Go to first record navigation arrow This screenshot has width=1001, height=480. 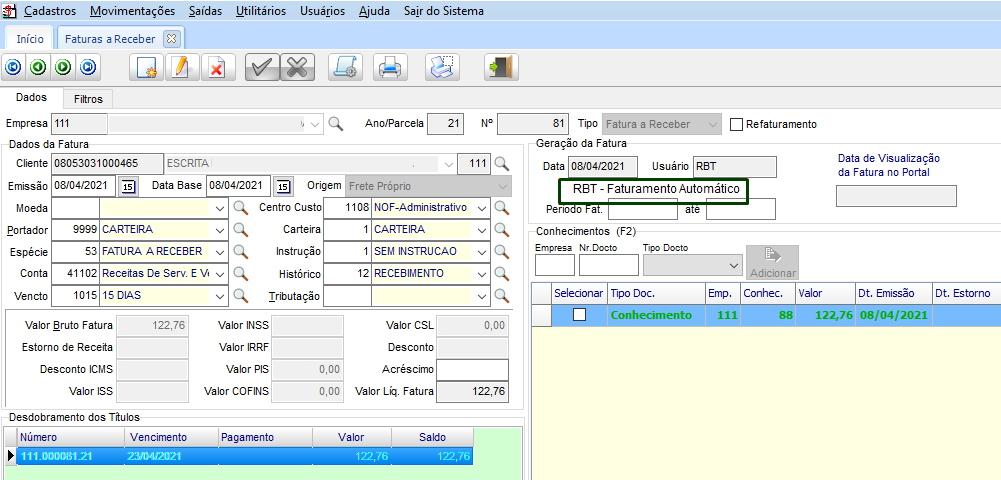tap(13, 67)
